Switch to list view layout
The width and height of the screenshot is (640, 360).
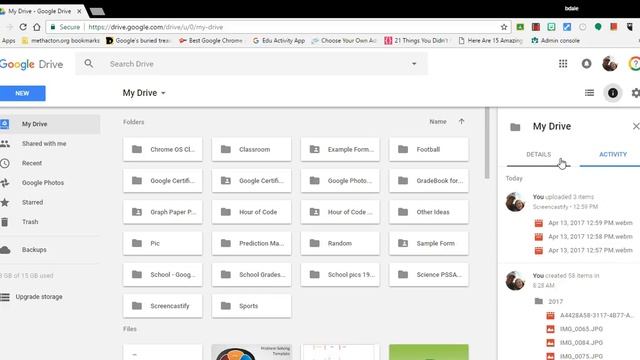click(589, 93)
